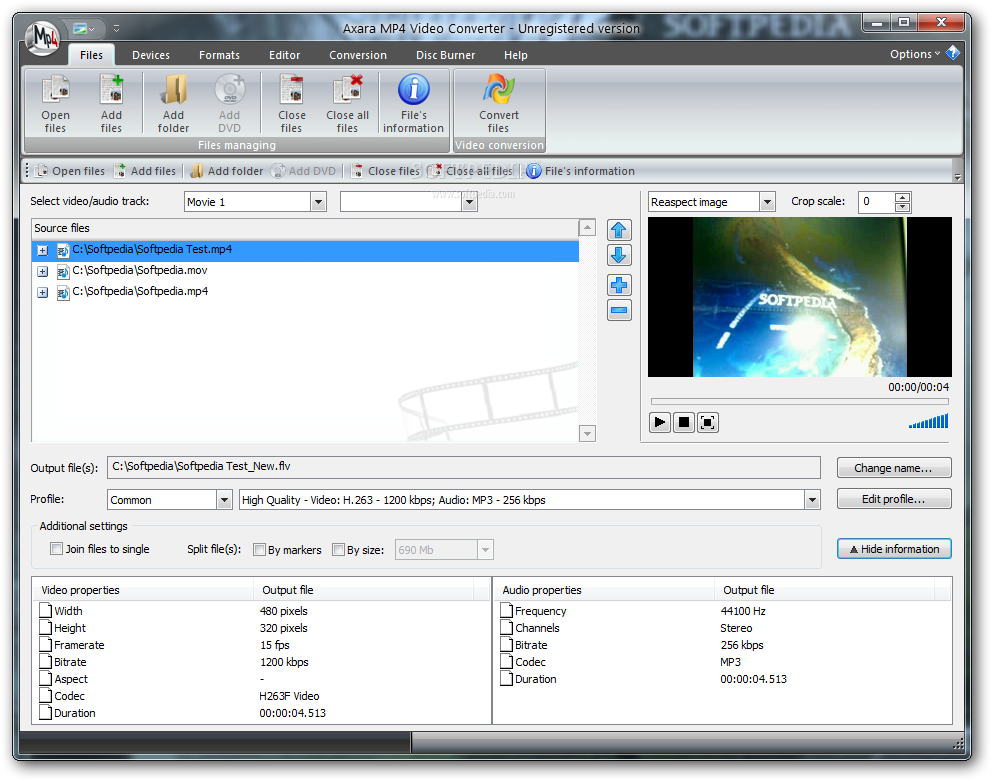Click the round MP4 application logo button
Viewport: 992px width, 781px height.
43,38
